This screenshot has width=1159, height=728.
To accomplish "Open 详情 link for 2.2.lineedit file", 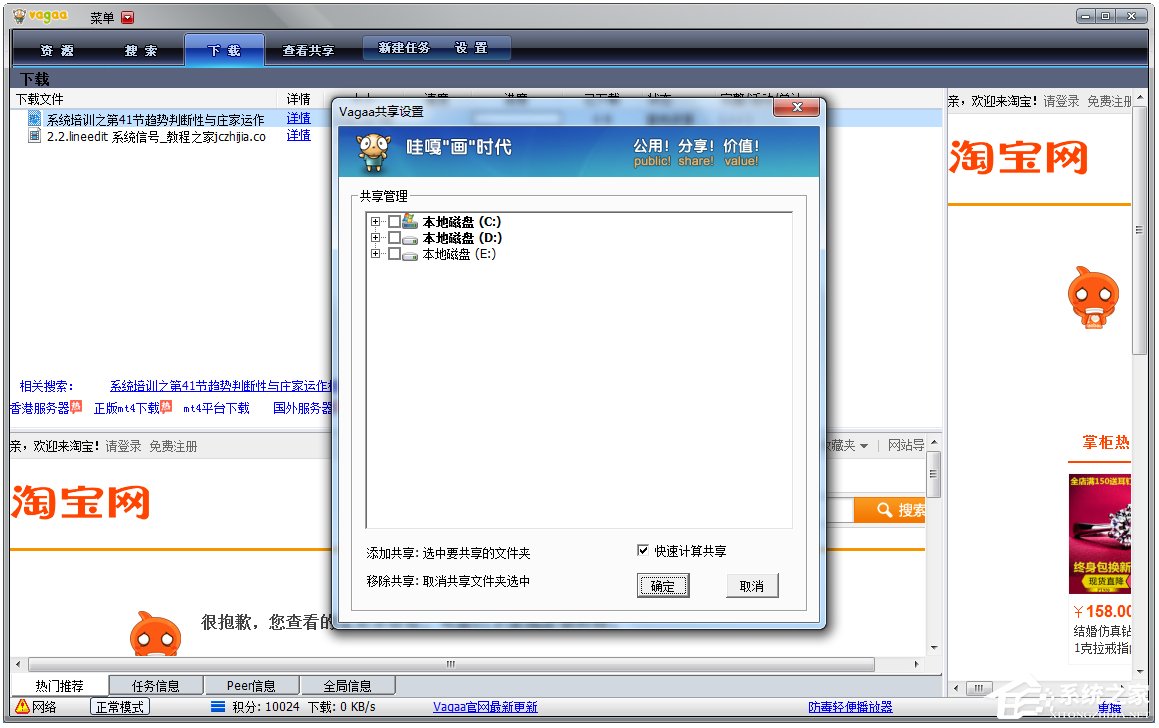I will coord(299,135).
